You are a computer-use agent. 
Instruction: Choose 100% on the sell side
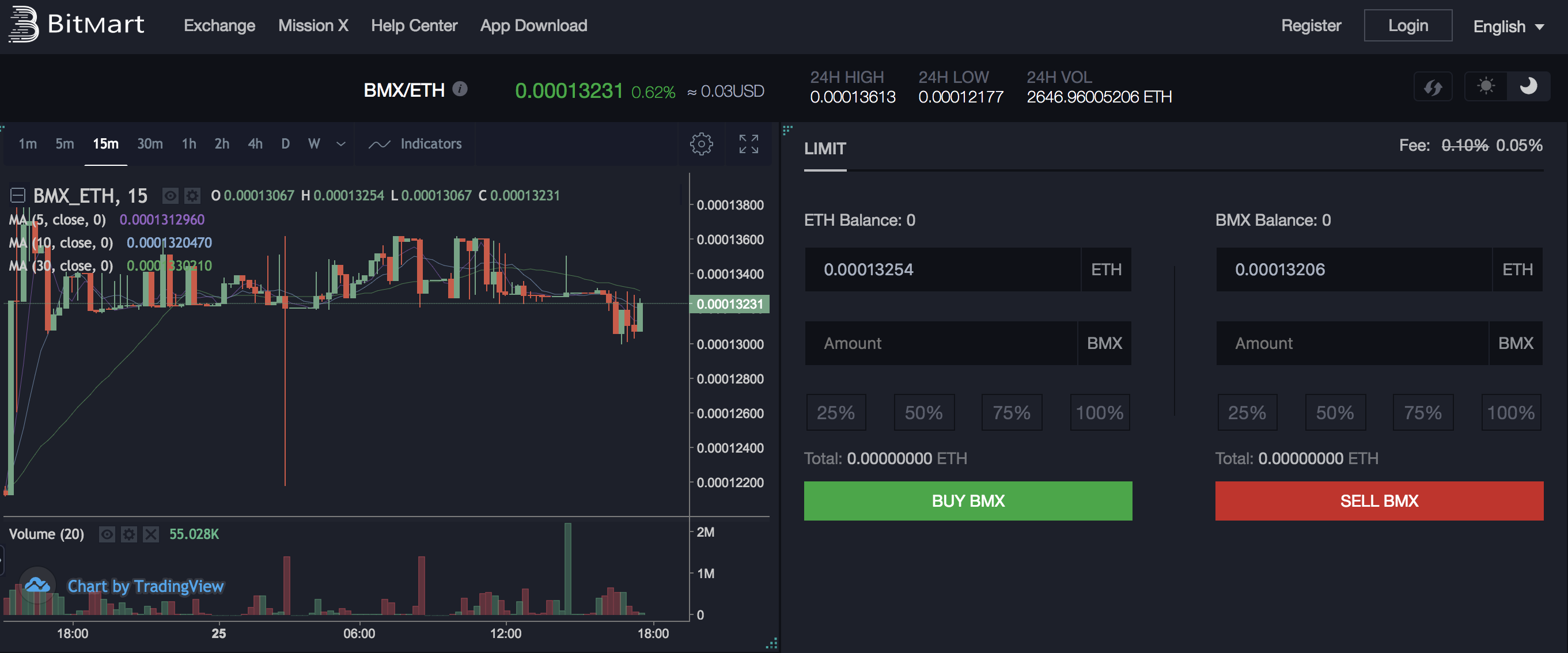(x=1512, y=413)
